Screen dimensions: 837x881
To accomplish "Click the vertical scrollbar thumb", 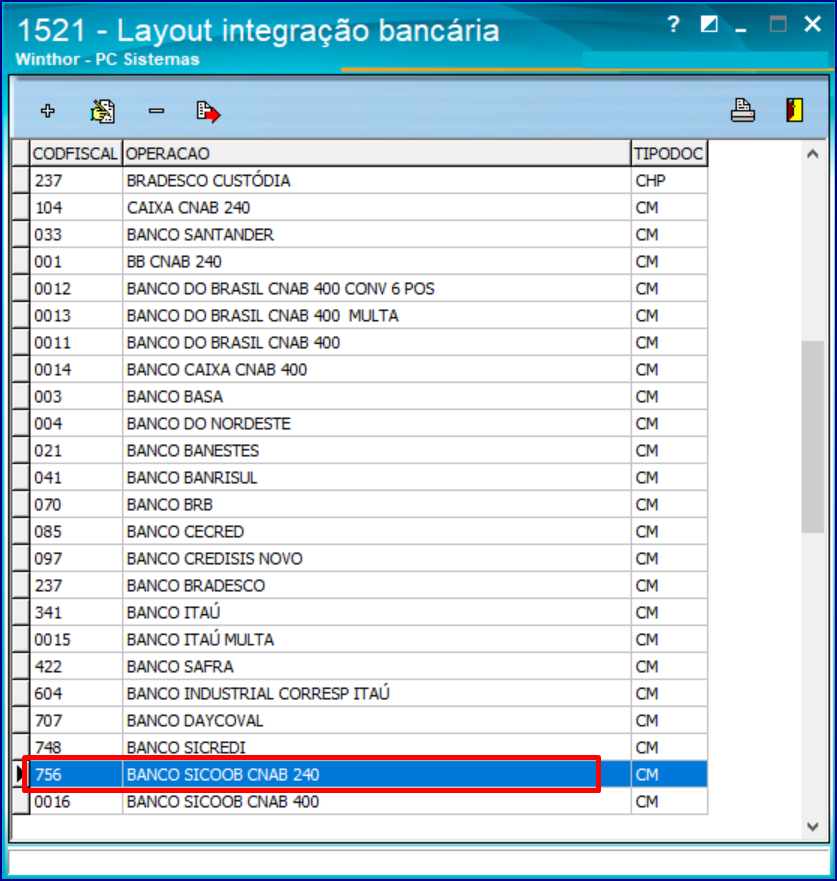I will point(812,436).
